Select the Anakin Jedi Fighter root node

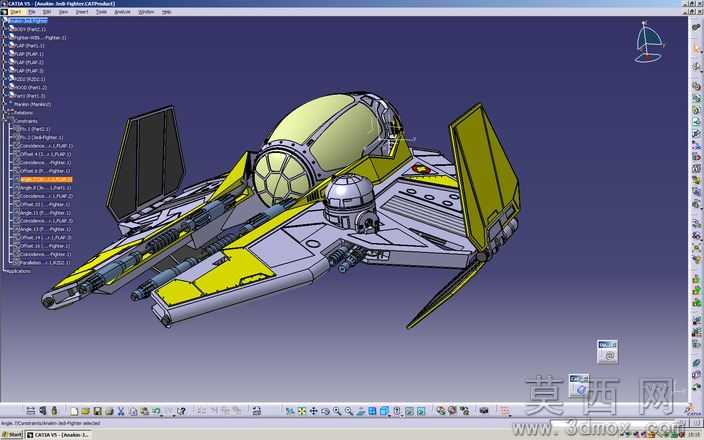click(28, 21)
